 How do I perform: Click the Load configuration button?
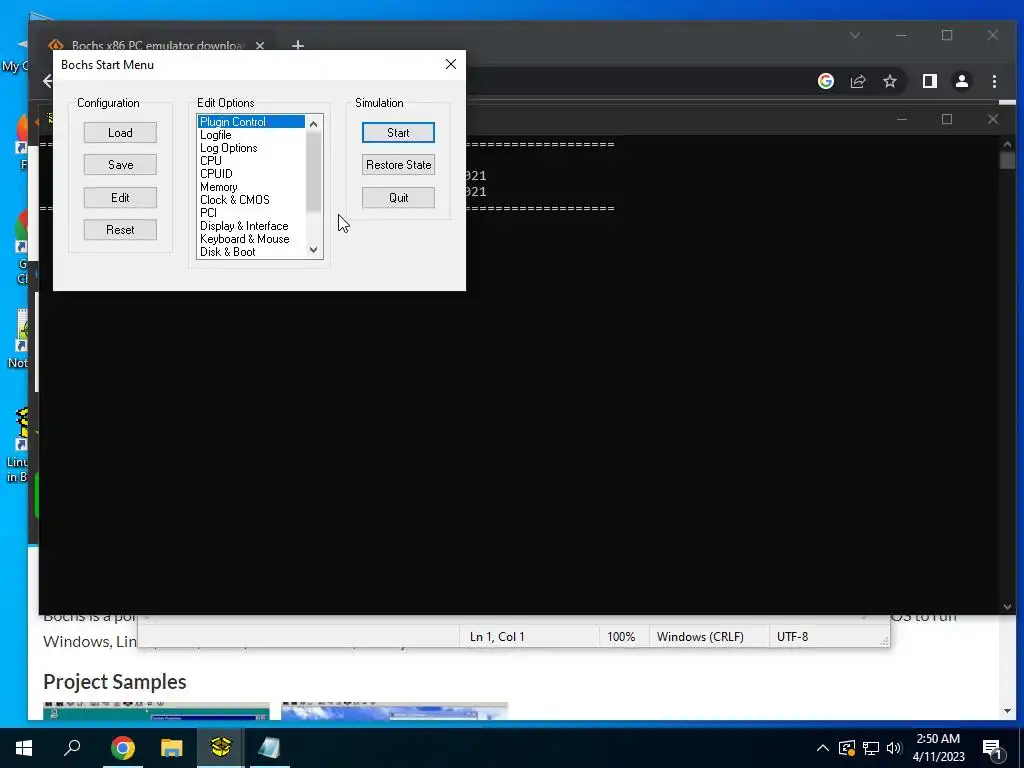click(x=120, y=133)
